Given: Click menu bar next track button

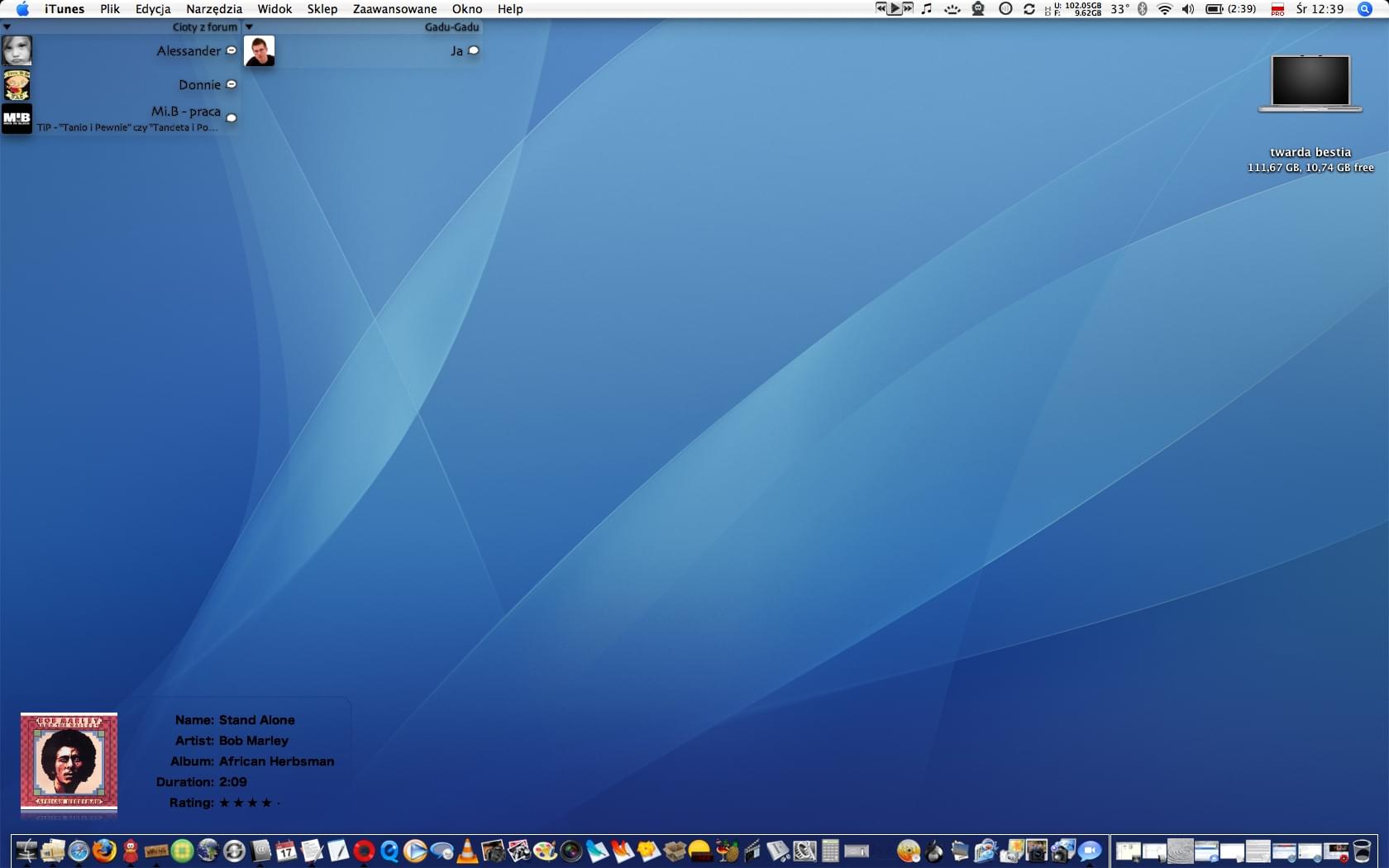Looking at the screenshot, I should click(x=908, y=8).
